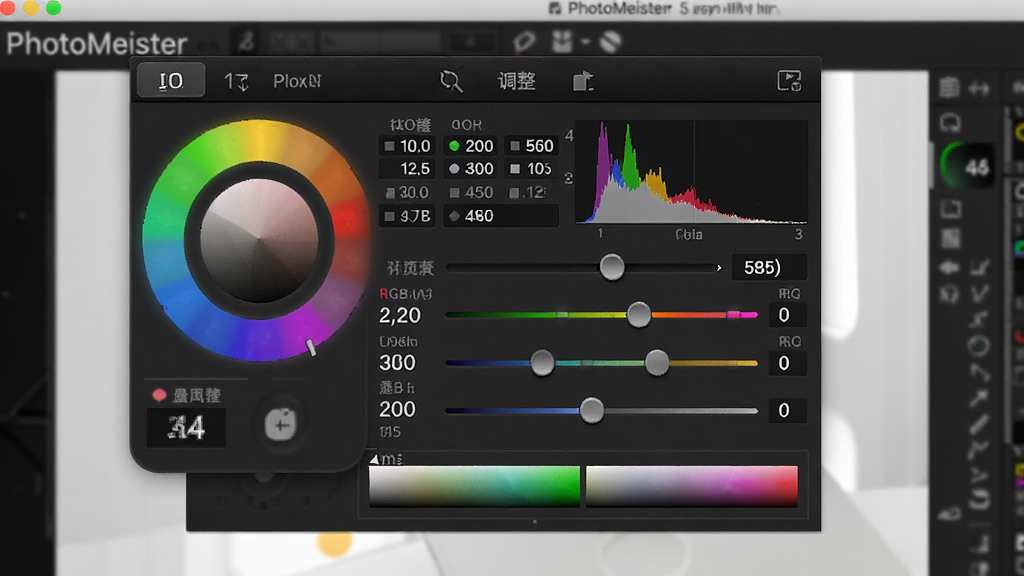Click the red dot indicator under the color wheel
The height and width of the screenshot is (576, 1024).
[x=159, y=395]
